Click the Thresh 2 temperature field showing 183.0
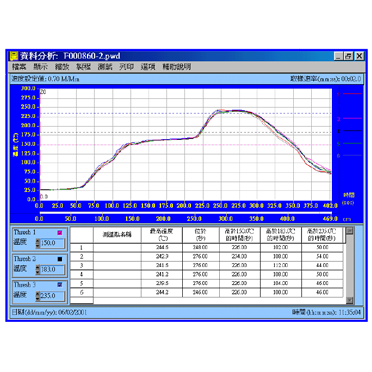Image resolution: width=372 pixels, height=372 pixels. (52, 269)
